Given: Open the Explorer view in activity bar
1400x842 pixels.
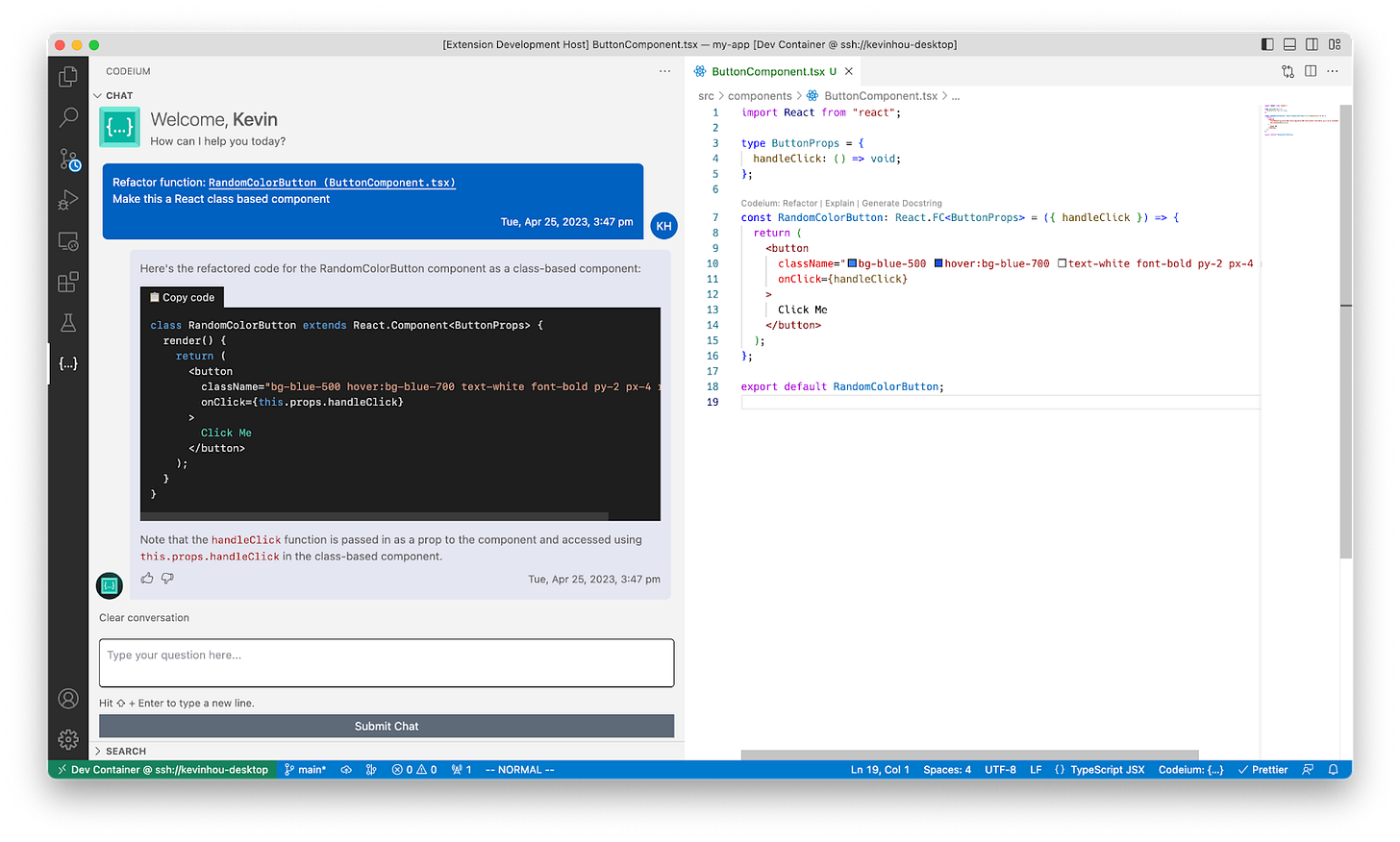Looking at the screenshot, I should pos(68,76).
